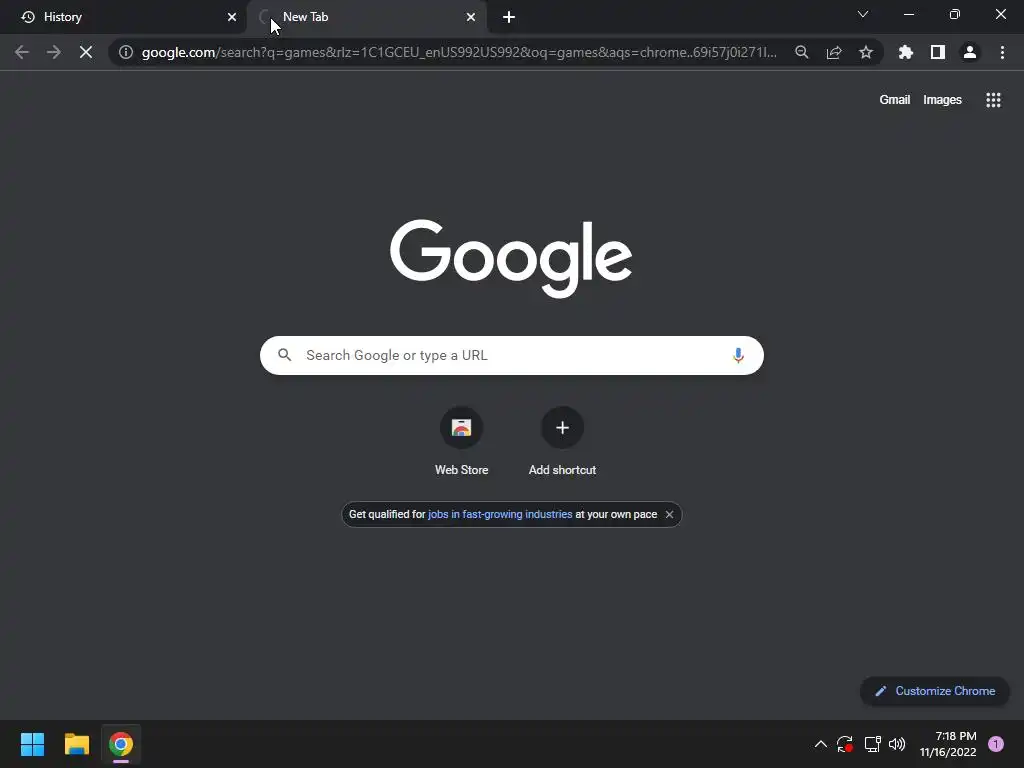
Task: Share this page icon
Action: [834, 52]
